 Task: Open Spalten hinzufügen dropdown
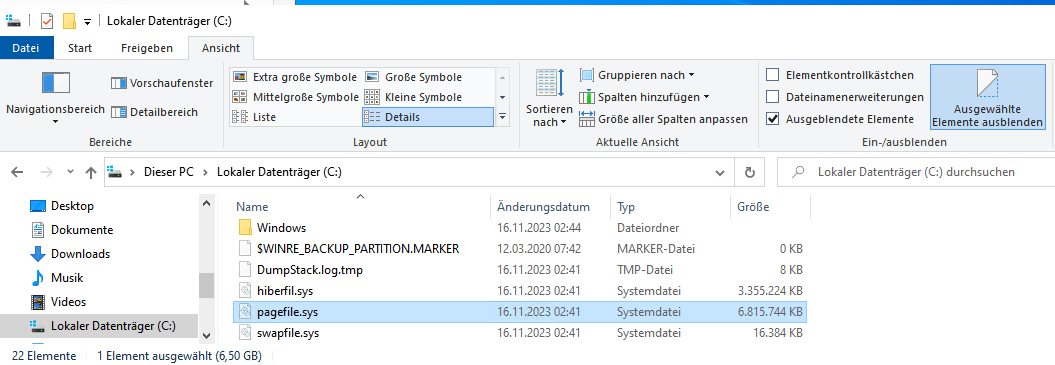click(x=644, y=97)
